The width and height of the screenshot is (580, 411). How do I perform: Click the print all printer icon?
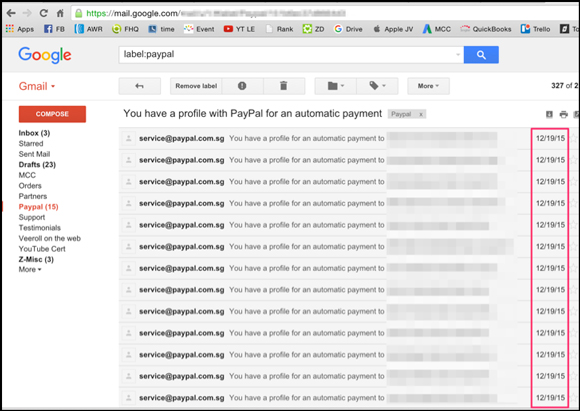[x=563, y=115]
